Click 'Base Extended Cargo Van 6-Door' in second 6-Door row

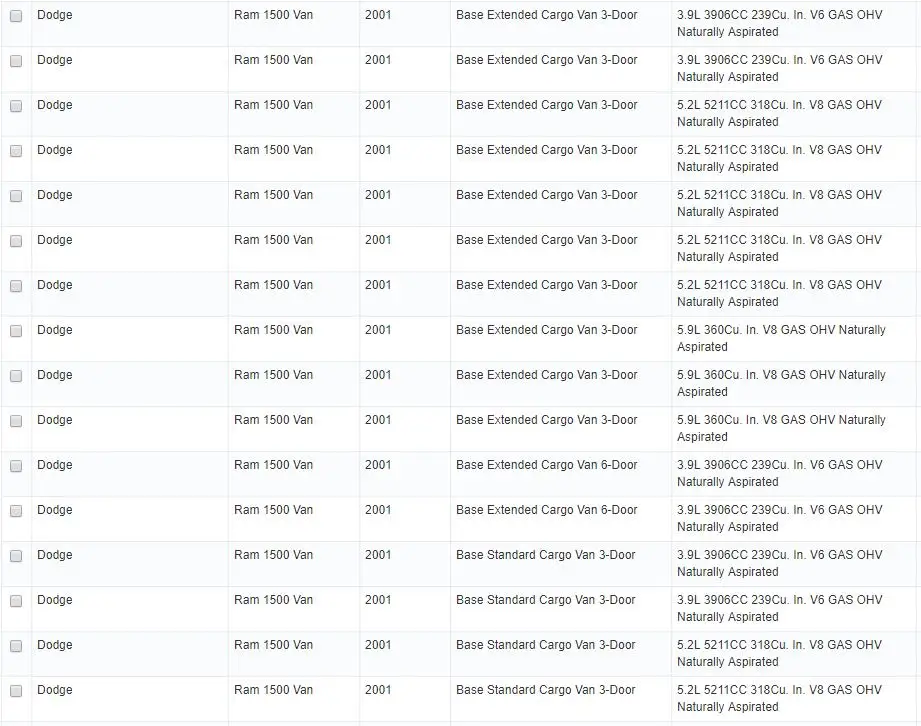[x=546, y=510]
